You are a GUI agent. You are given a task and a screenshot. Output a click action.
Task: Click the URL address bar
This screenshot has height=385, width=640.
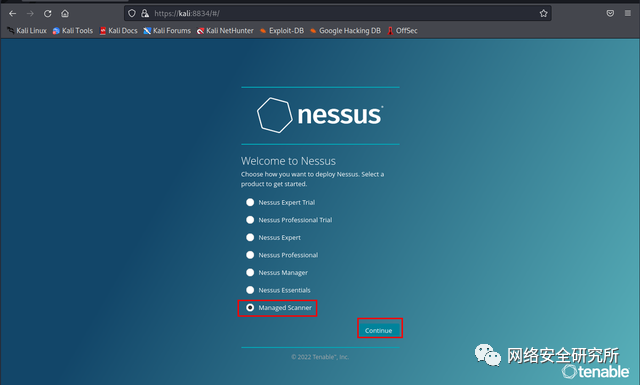click(337, 13)
